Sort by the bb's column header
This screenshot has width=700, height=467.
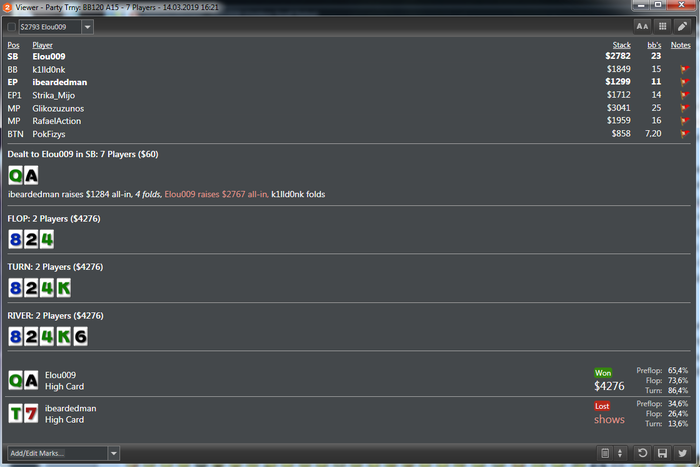click(x=654, y=45)
